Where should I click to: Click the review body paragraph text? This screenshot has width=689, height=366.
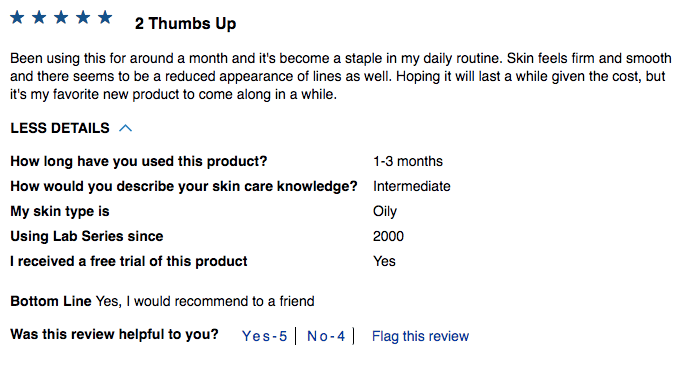pyautogui.click(x=341, y=76)
